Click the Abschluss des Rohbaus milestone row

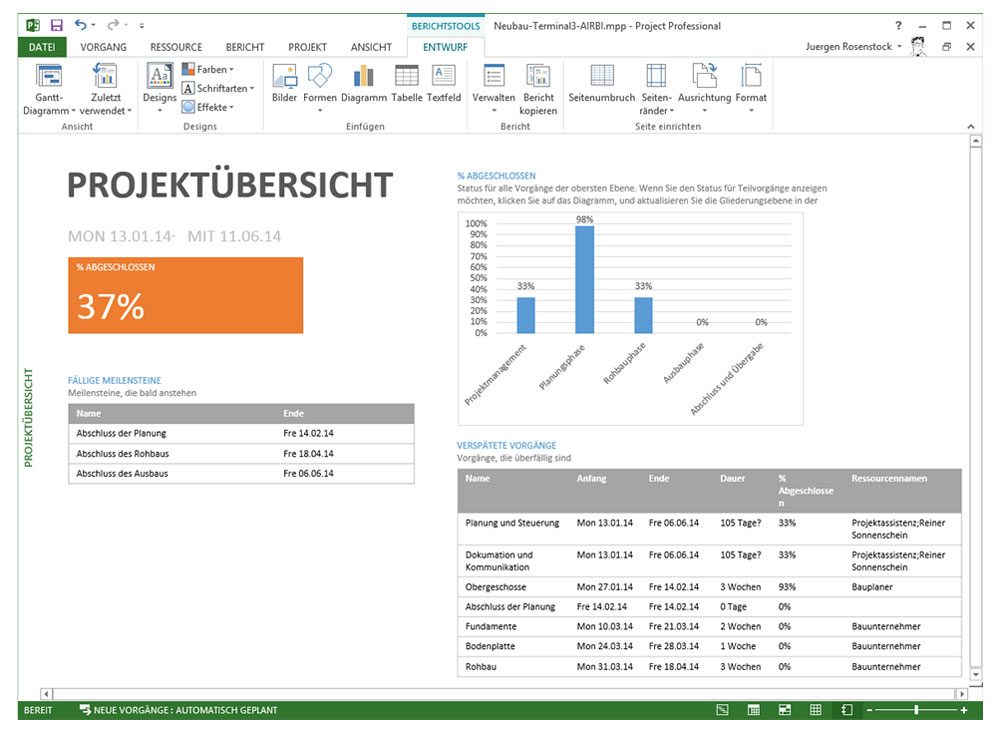(241, 453)
